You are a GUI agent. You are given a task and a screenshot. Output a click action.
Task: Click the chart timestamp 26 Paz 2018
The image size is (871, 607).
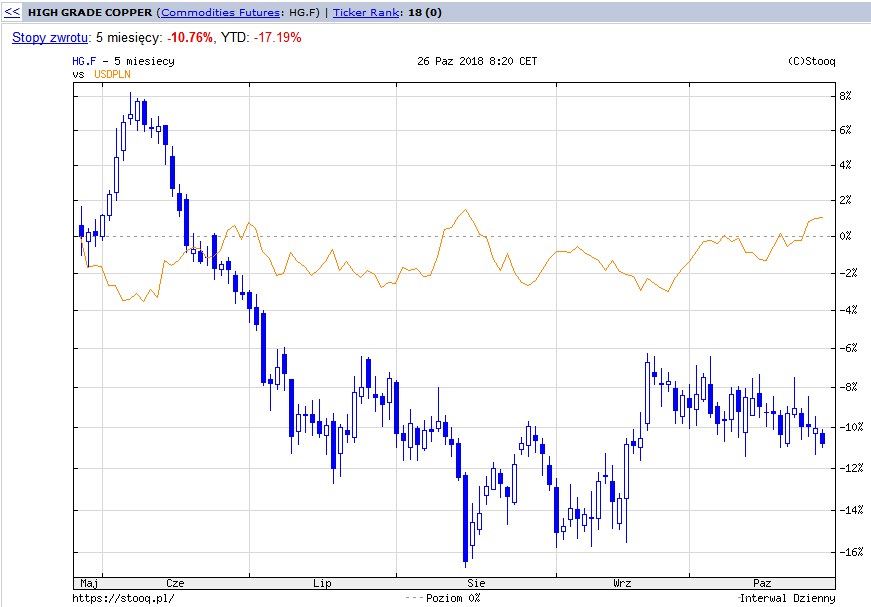477,61
